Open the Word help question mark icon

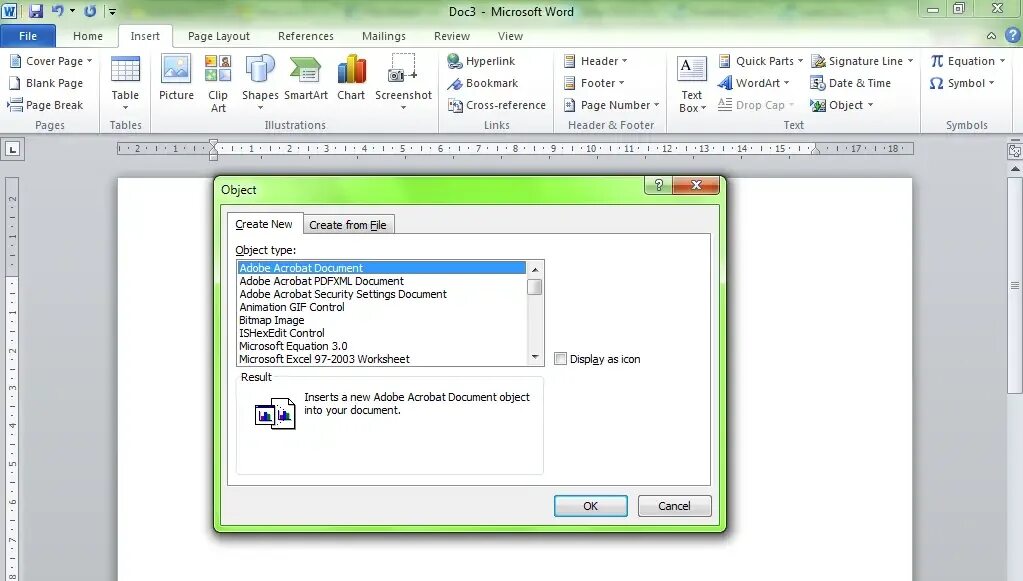coord(1013,36)
